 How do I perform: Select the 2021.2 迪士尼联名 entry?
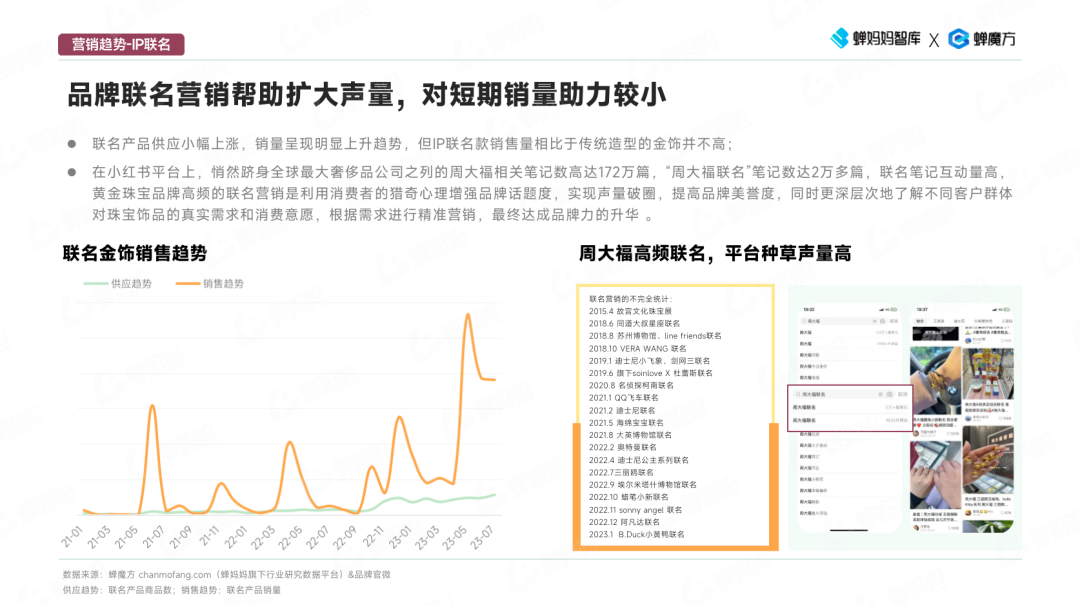[622, 410]
